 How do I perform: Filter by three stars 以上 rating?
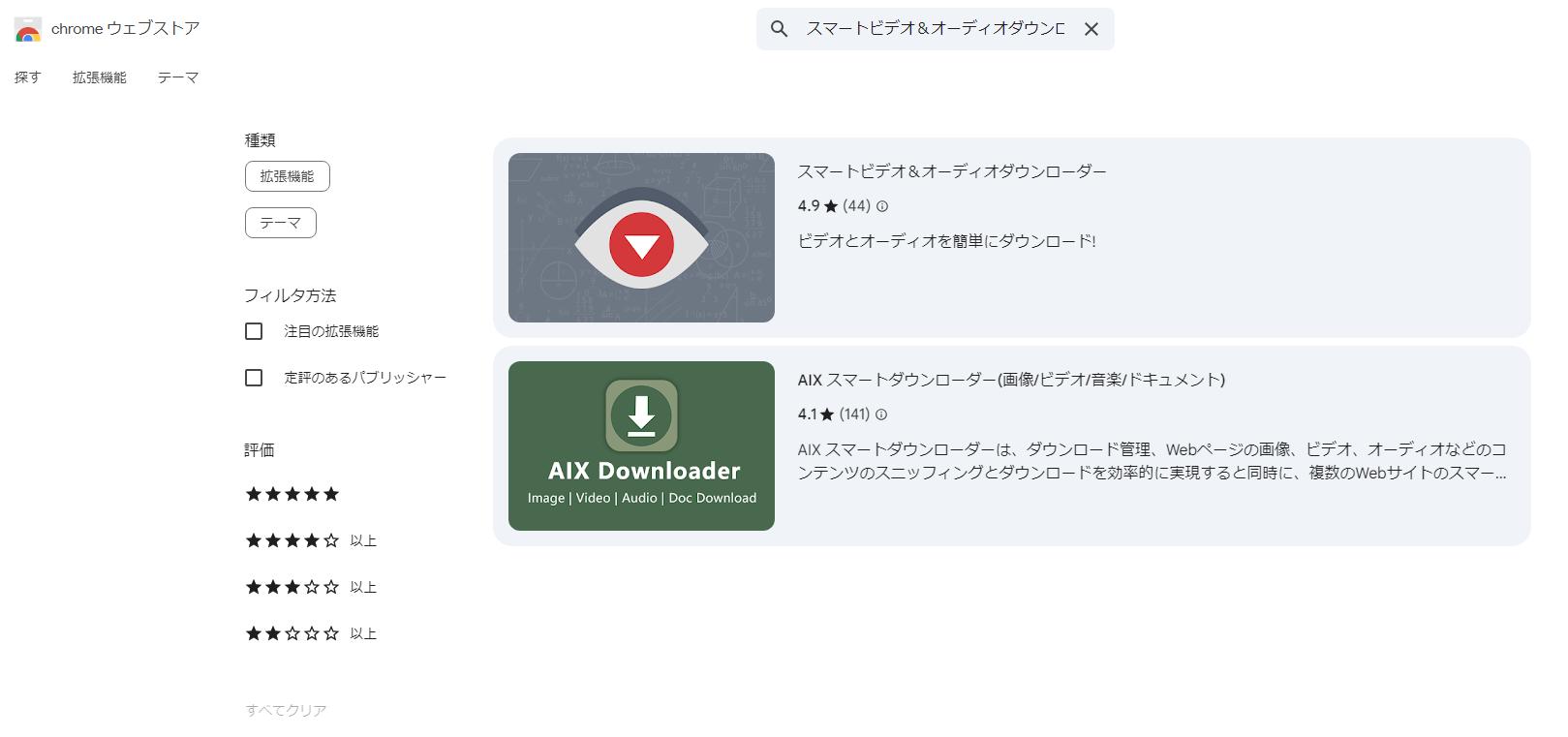pos(311,587)
